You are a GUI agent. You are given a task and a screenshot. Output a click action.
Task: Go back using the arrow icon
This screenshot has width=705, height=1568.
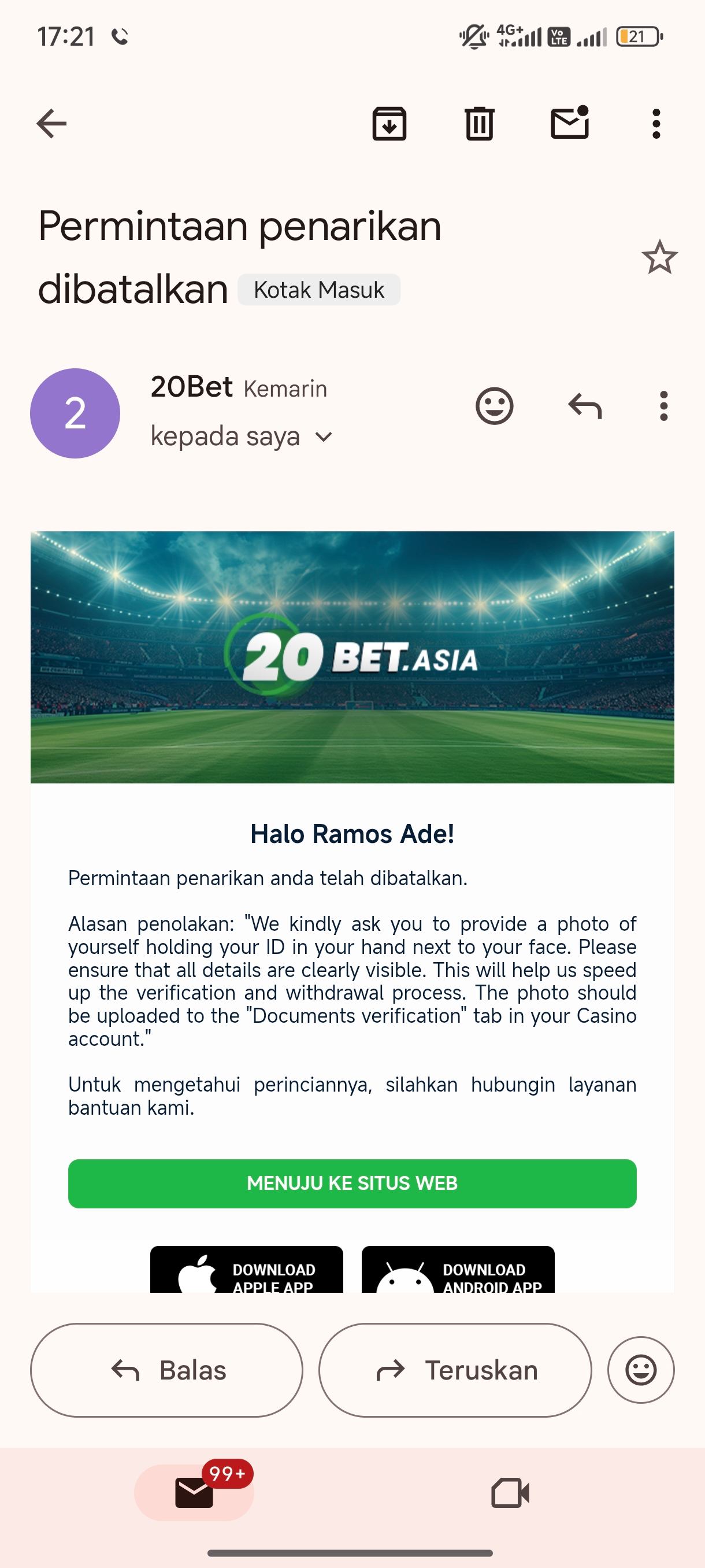(51, 124)
